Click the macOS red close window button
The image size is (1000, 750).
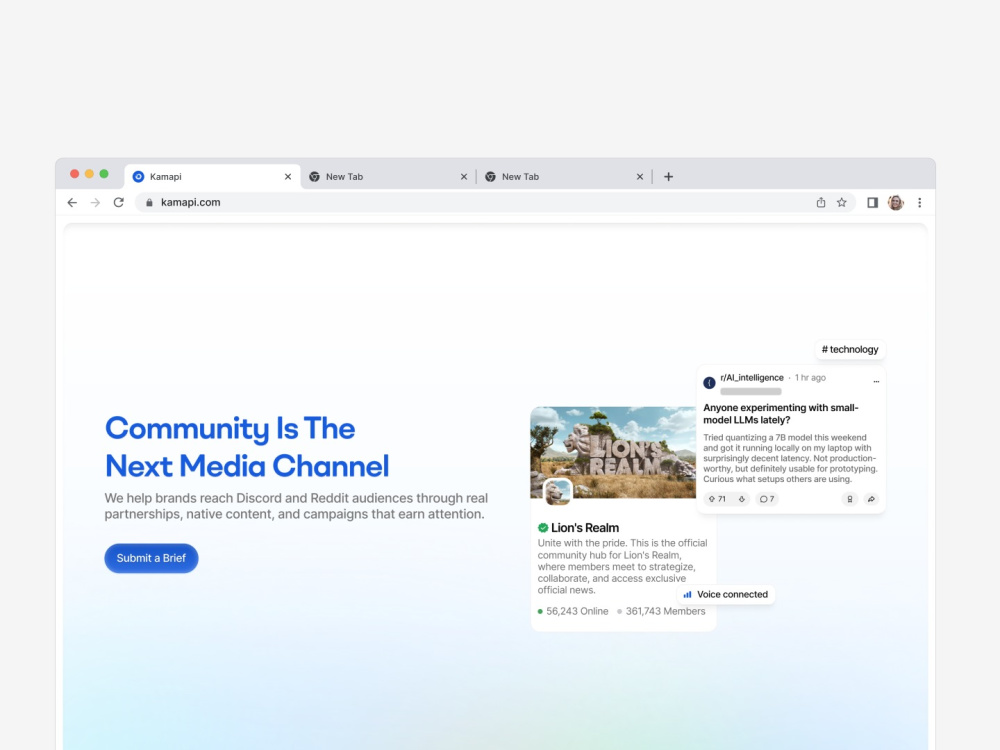(75, 174)
